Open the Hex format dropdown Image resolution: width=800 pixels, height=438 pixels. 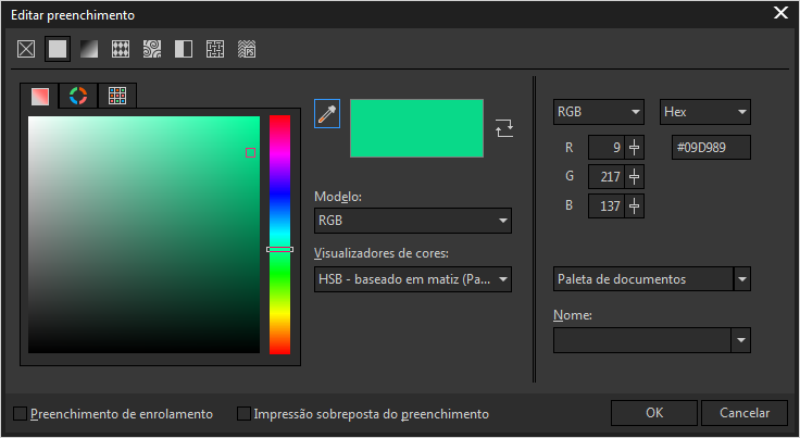click(705, 112)
